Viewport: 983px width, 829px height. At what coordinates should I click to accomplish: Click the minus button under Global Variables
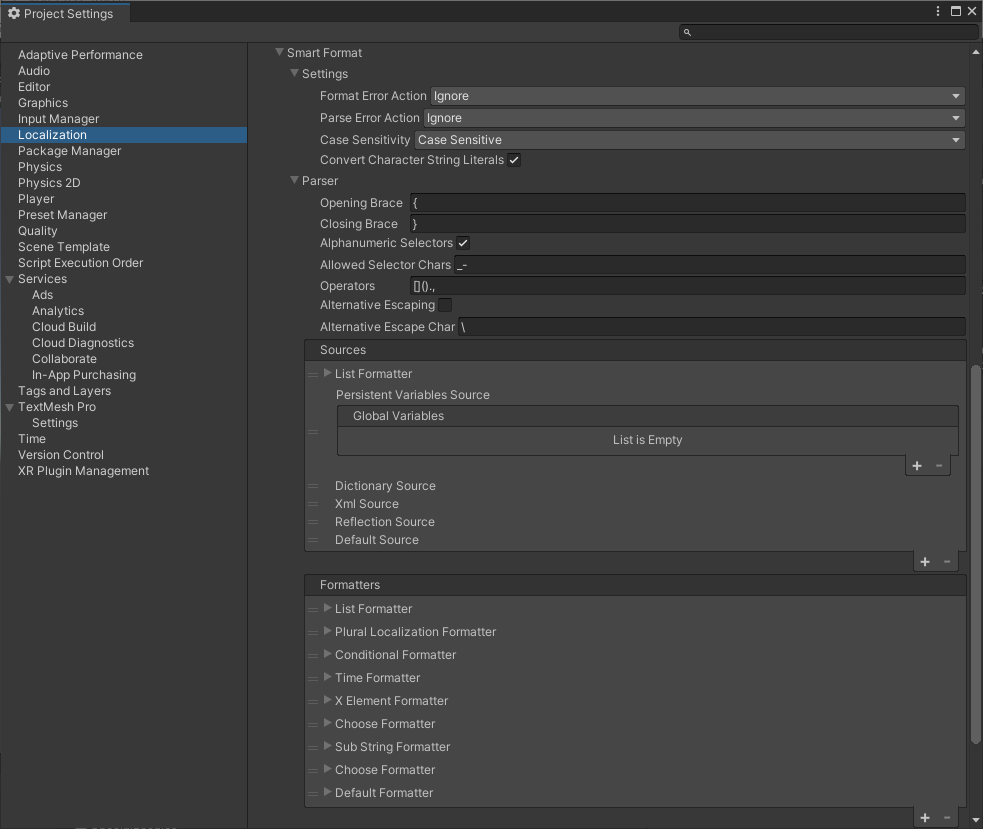(939, 465)
